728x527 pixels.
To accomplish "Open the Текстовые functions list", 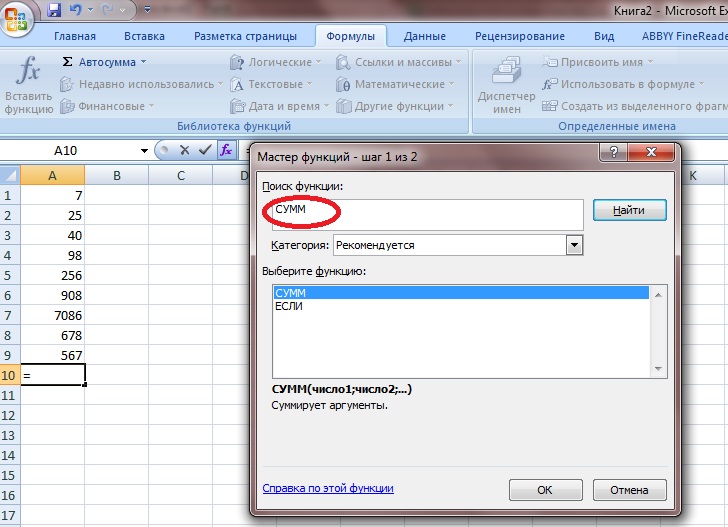I will pos(271,85).
